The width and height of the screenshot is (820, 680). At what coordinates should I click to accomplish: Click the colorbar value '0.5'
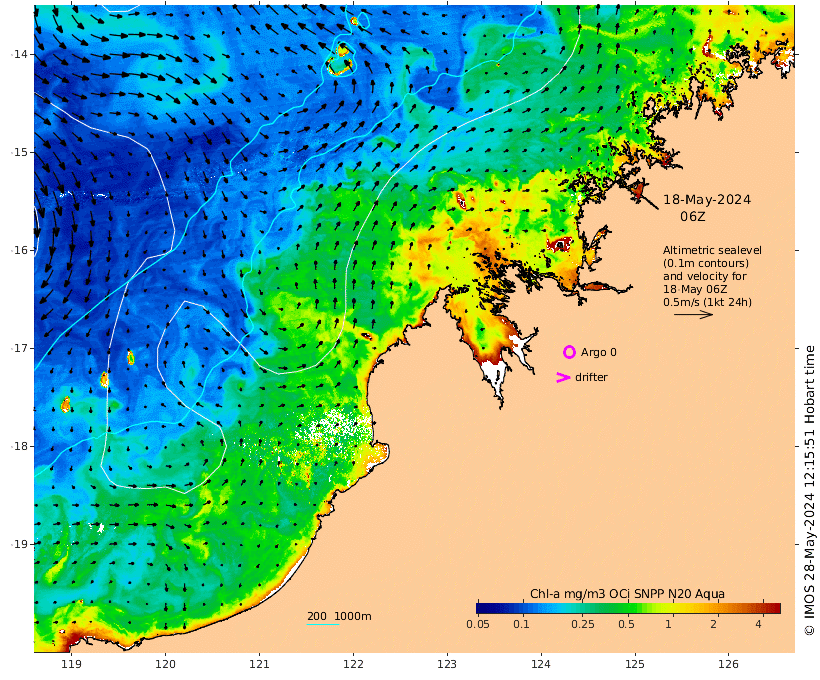626,624
